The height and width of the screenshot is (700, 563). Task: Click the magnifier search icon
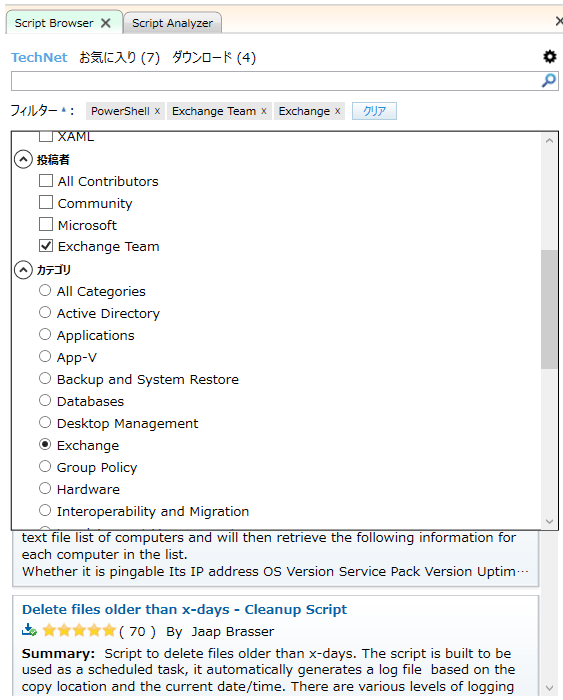[x=549, y=81]
